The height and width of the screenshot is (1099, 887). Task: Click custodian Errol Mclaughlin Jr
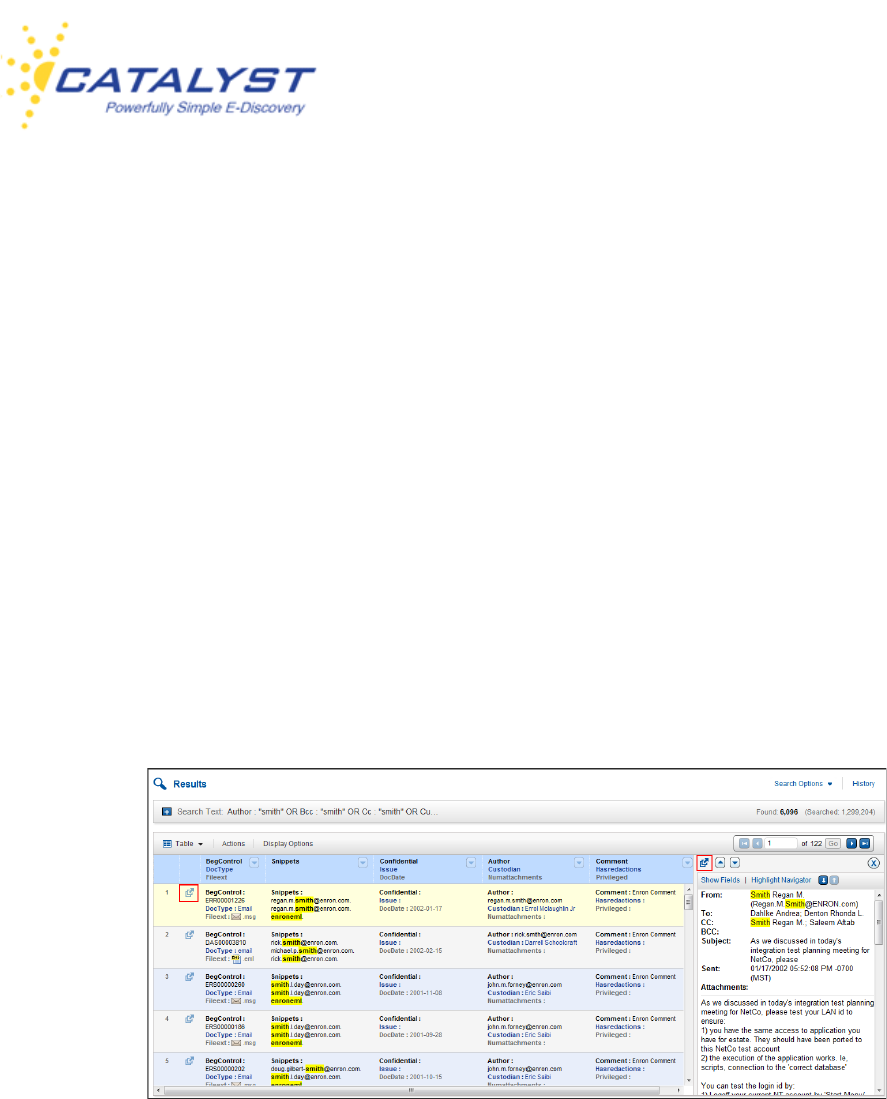point(550,909)
